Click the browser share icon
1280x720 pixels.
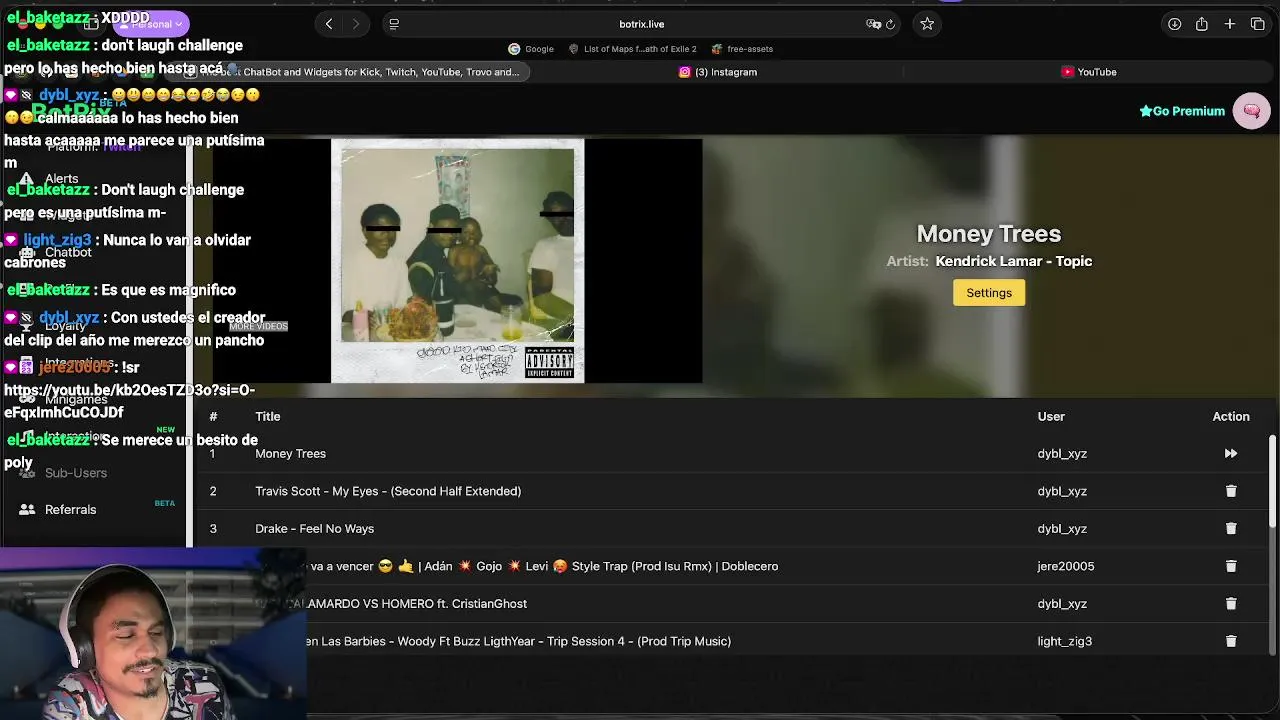1202,24
